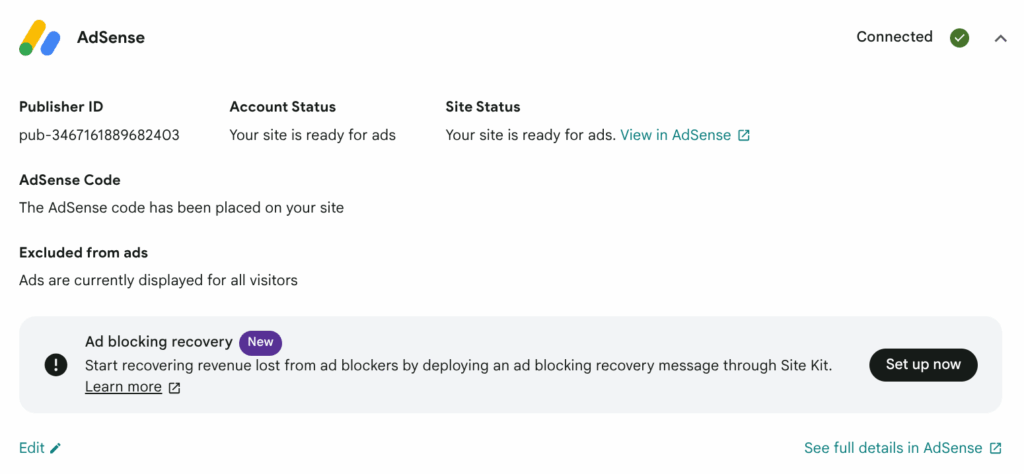
Task: Collapse the AdSense section with the chevron
Action: click(1000, 38)
